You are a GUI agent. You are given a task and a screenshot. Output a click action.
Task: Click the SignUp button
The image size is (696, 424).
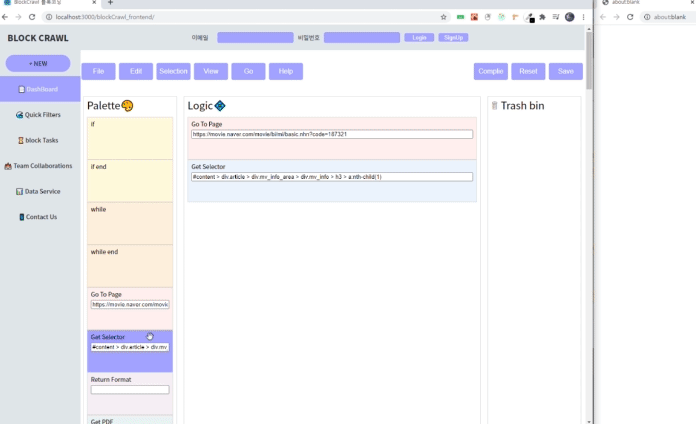click(x=453, y=38)
